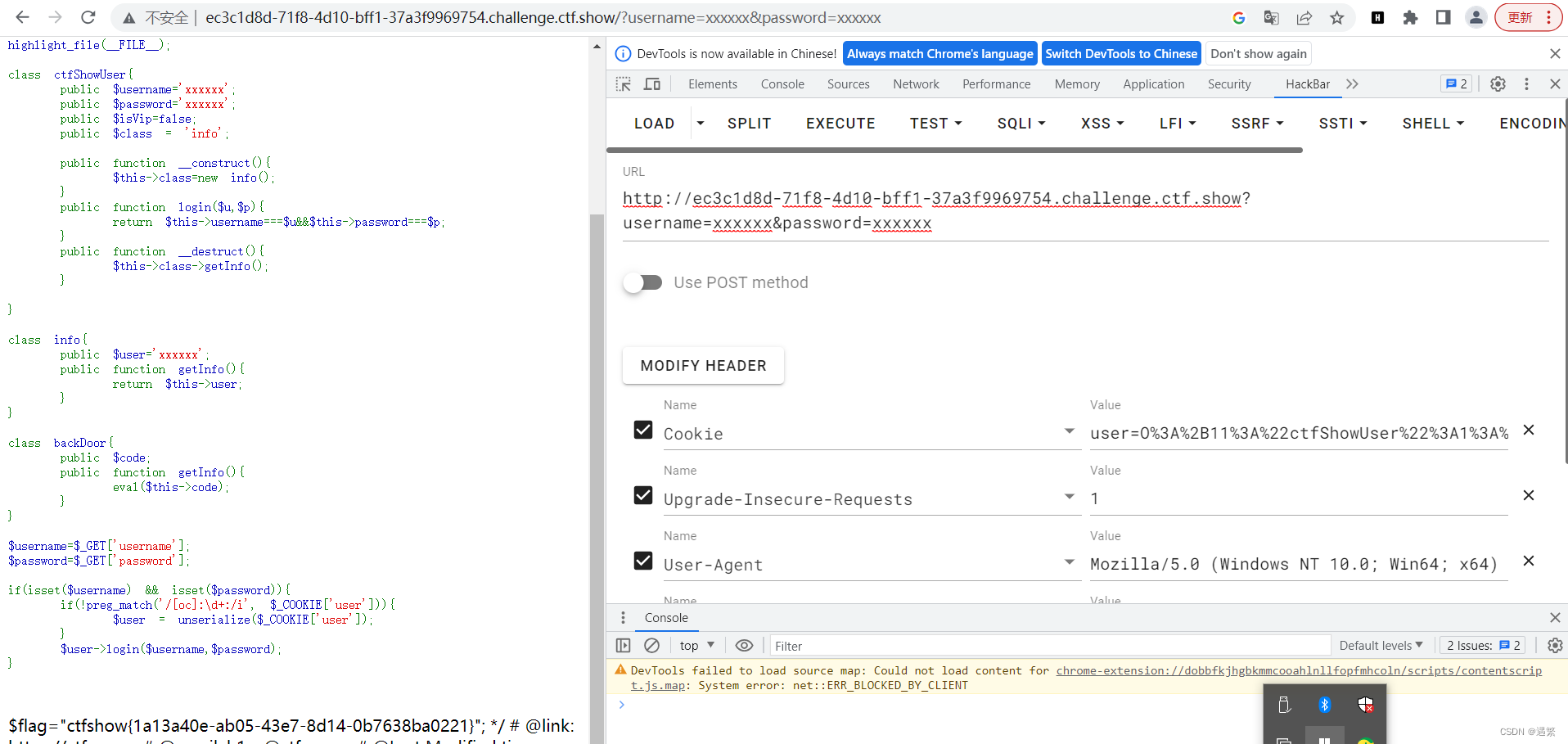Viewport: 1568px width, 744px height.
Task: Open the DevTools more options menu
Action: point(1526,83)
